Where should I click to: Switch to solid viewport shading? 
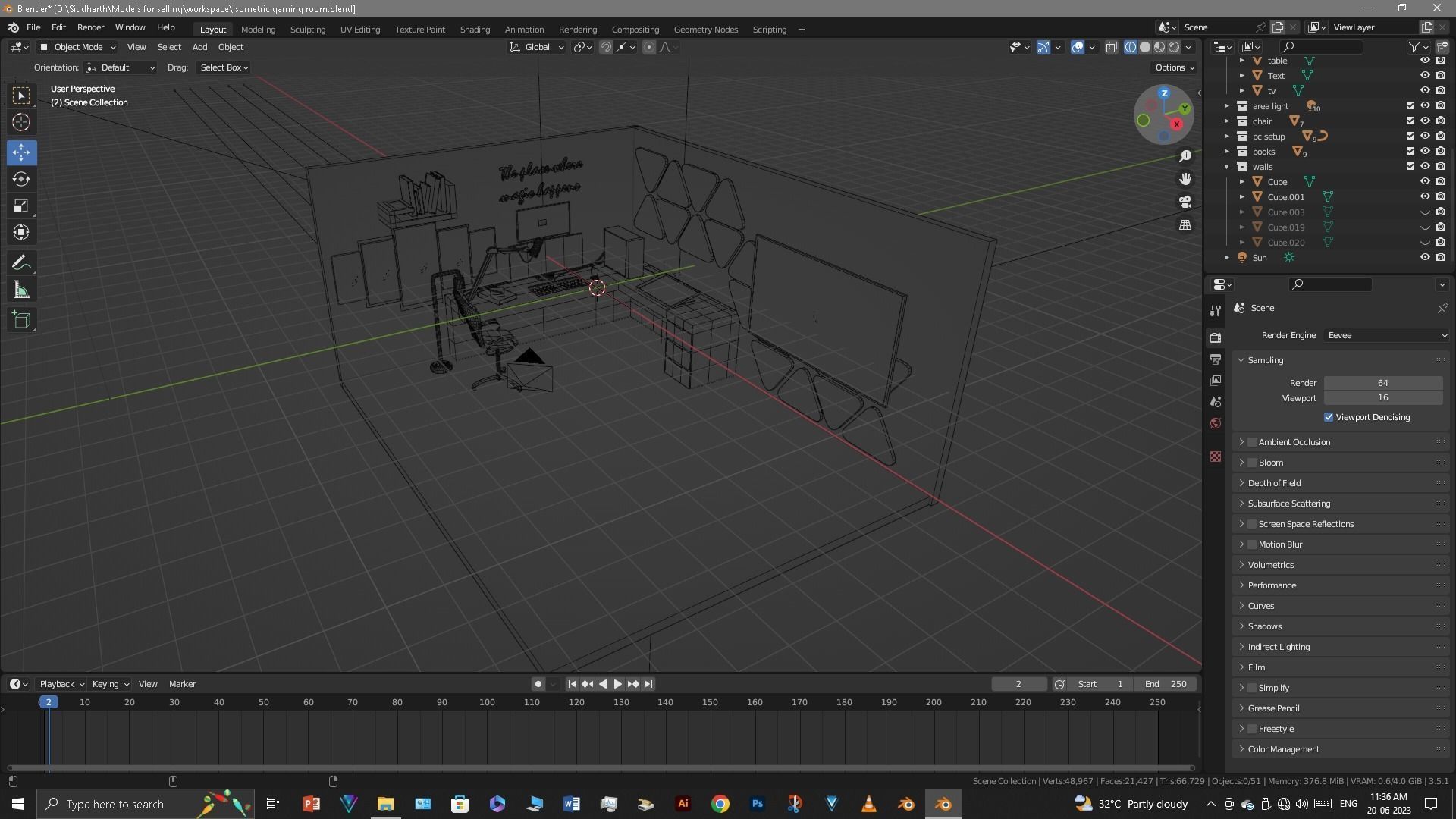coord(1145,47)
